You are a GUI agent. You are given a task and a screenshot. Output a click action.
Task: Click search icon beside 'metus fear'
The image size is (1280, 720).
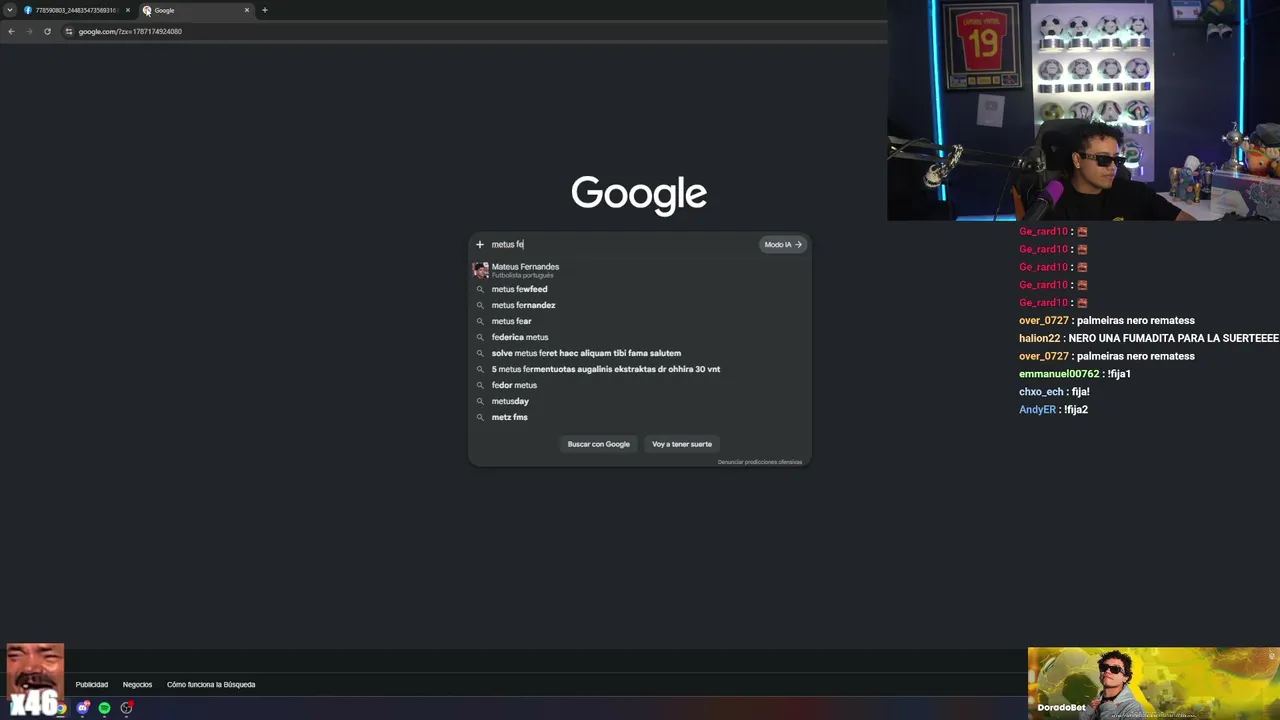click(480, 321)
